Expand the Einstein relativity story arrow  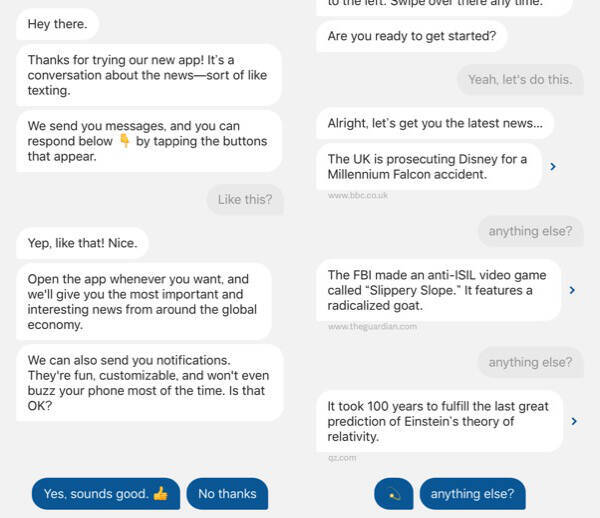pyautogui.click(x=573, y=421)
